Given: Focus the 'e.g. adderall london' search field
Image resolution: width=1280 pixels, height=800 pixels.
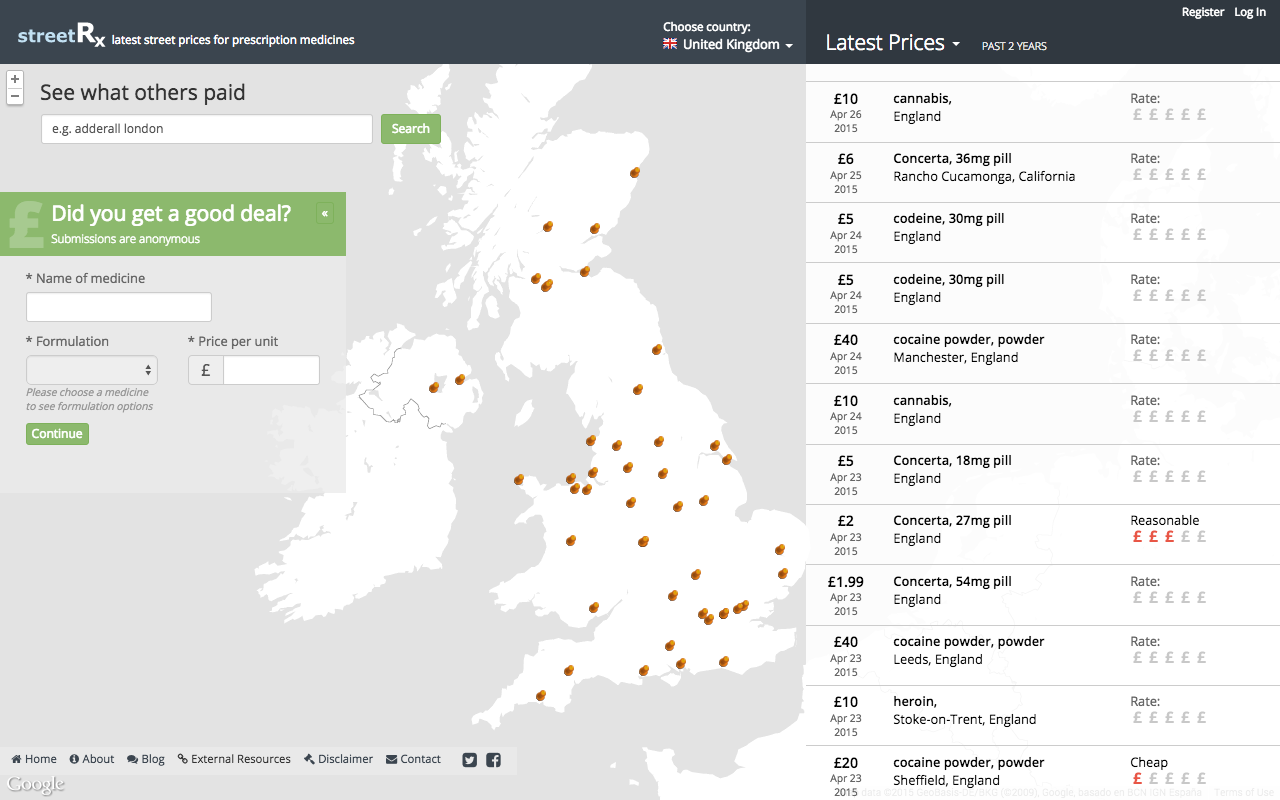Looking at the screenshot, I should (207, 128).
